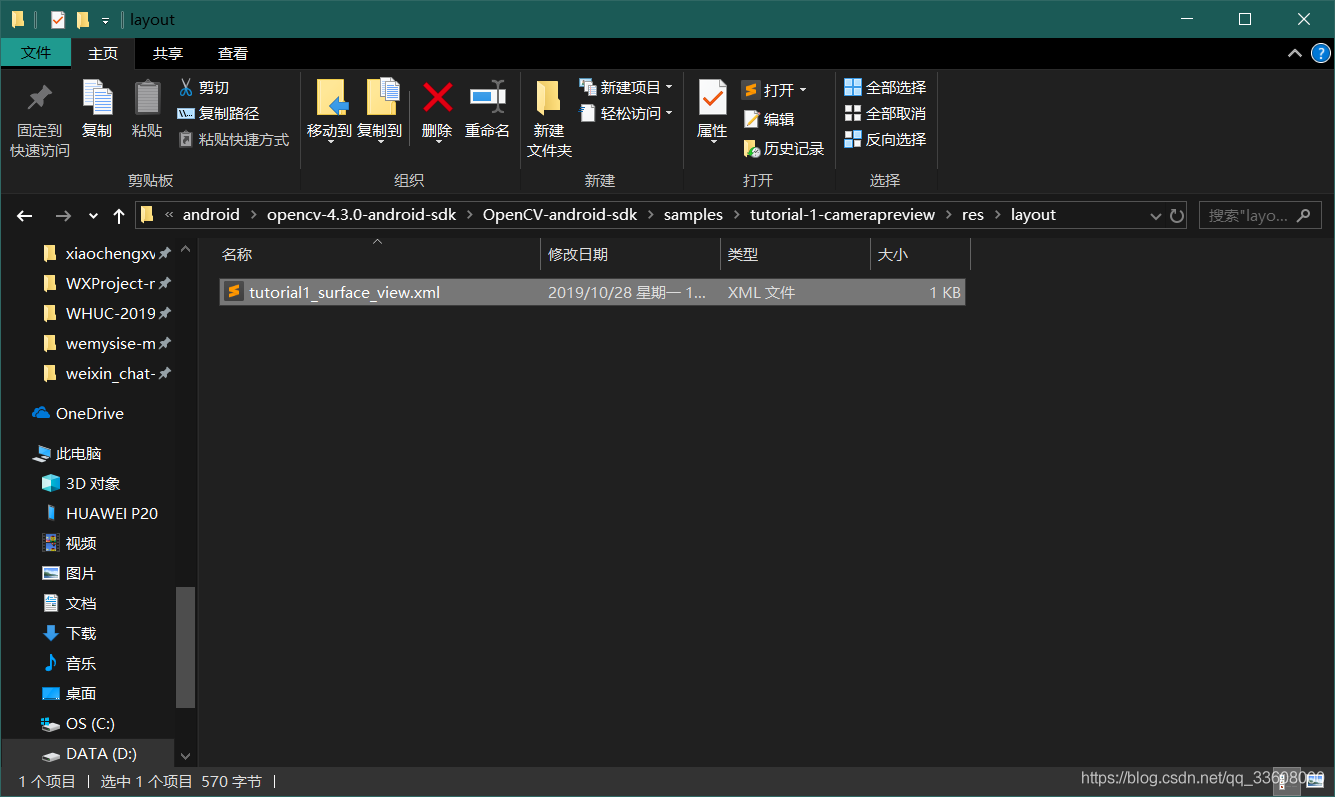This screenshot has width=1335, height=797.
Task: Select the file tutorial1_surface_view.xml
Action: click(592, 292)
